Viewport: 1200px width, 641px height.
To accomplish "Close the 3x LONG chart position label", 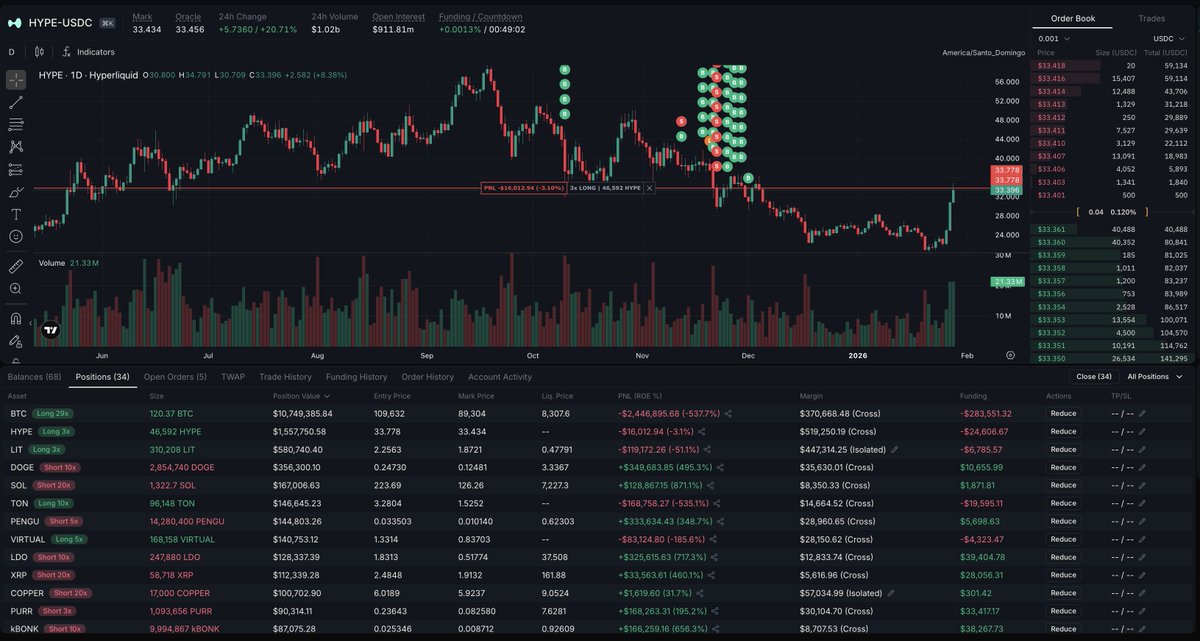I will (649, 188).
